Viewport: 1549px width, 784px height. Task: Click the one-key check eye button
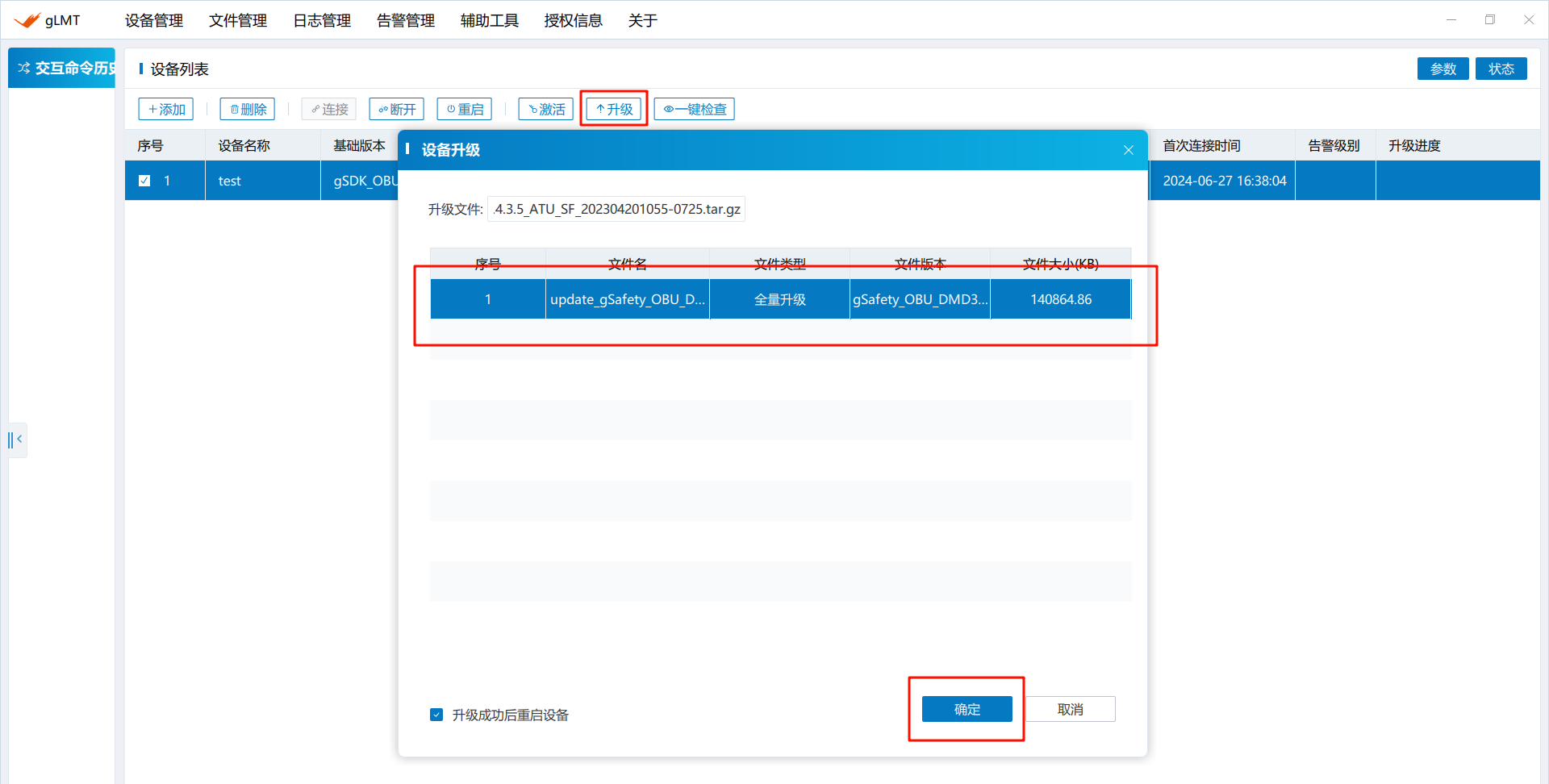point(694,109)
